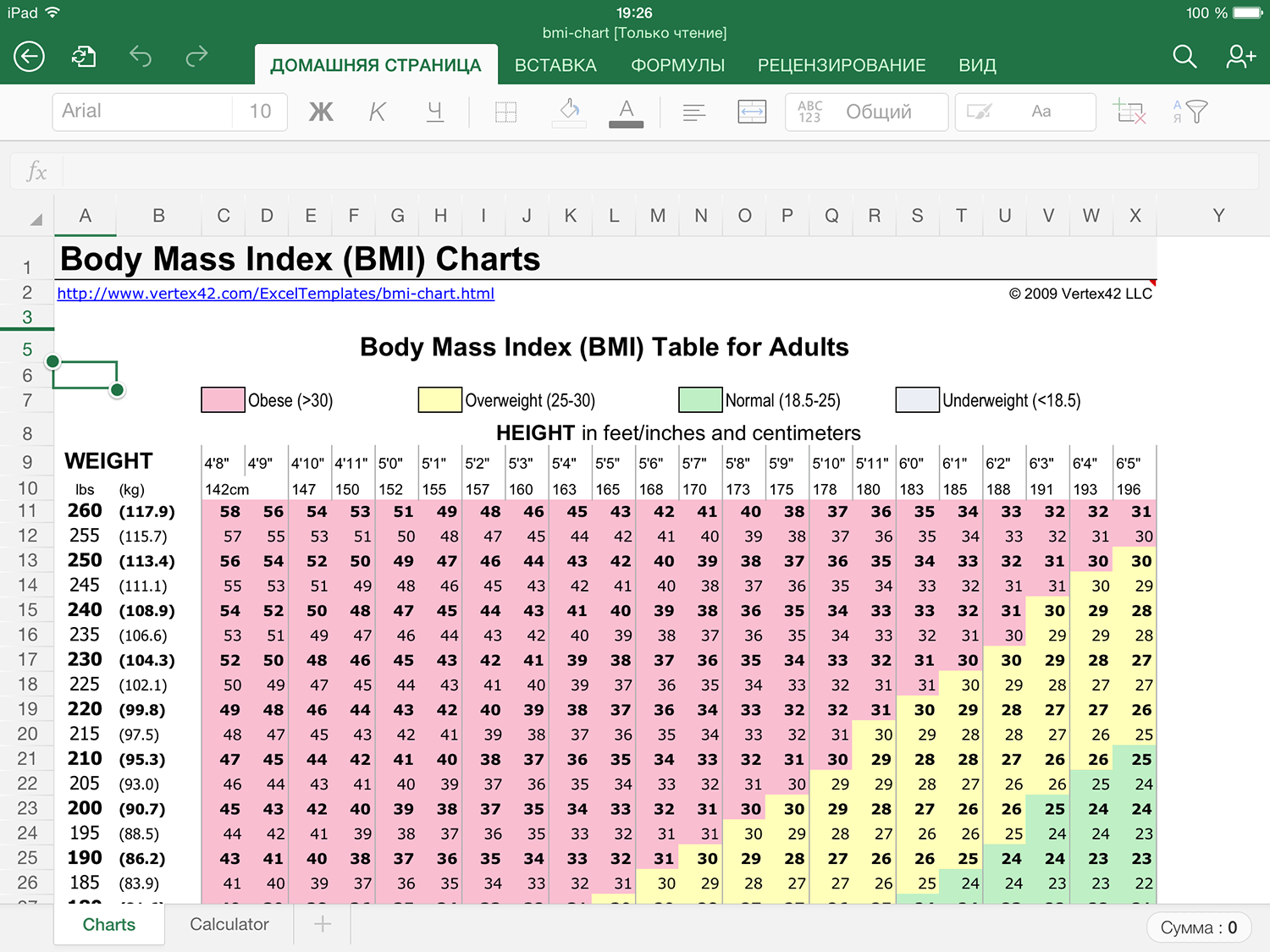Click the Underweight legend swatch
The height and width of the screenshot is (952, 1270).
click(918, 399)
